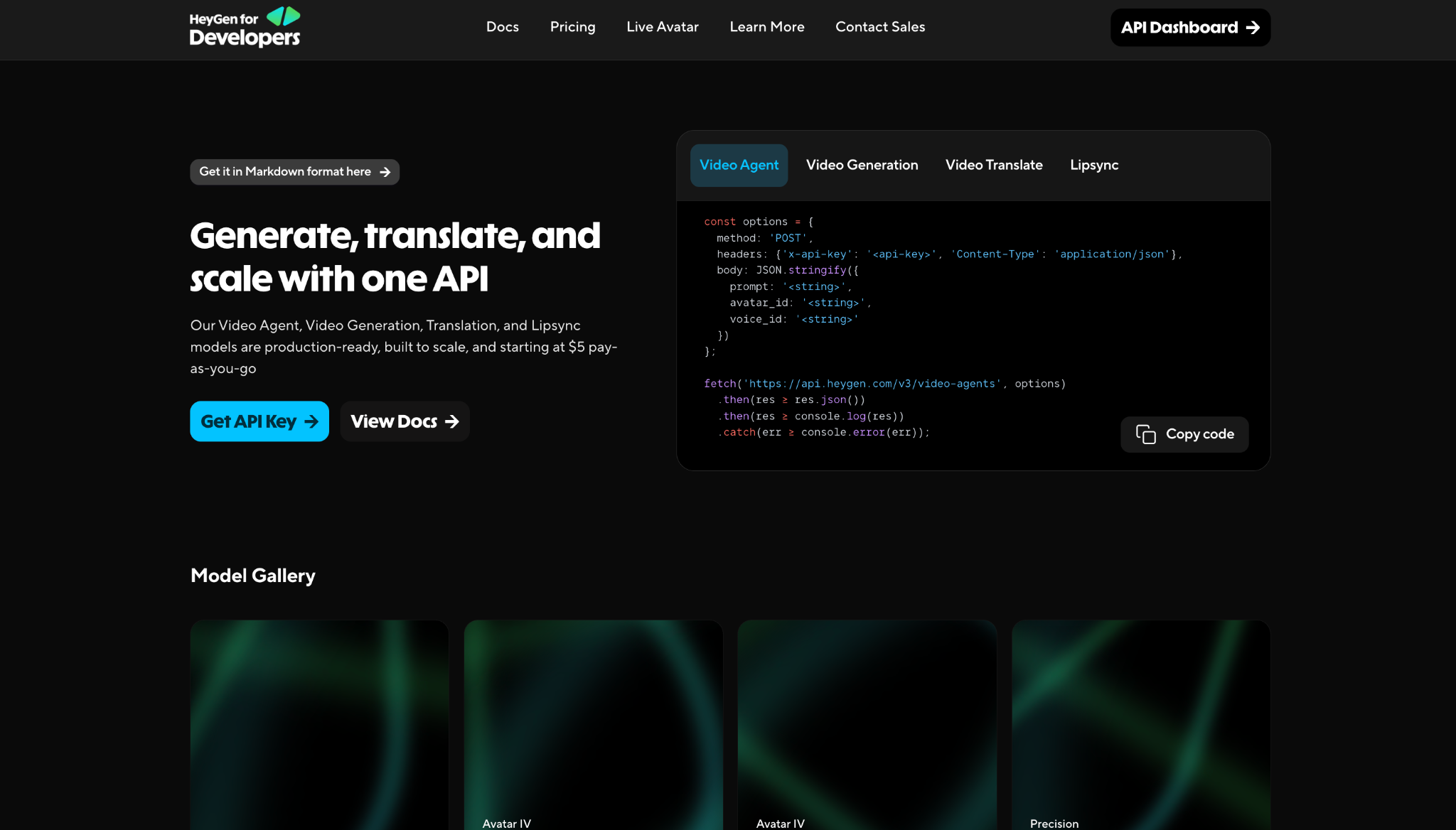Switch to the Video Generation tab
The height and width of the screenshot is (830, 1456).
click(862, 166)
